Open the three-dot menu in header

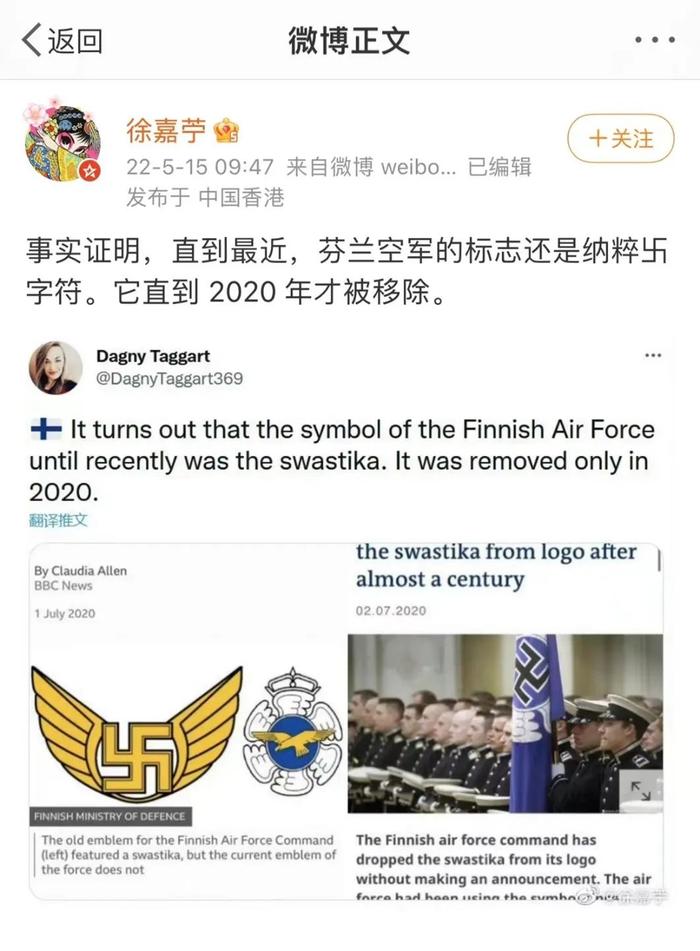click(655, 40)
